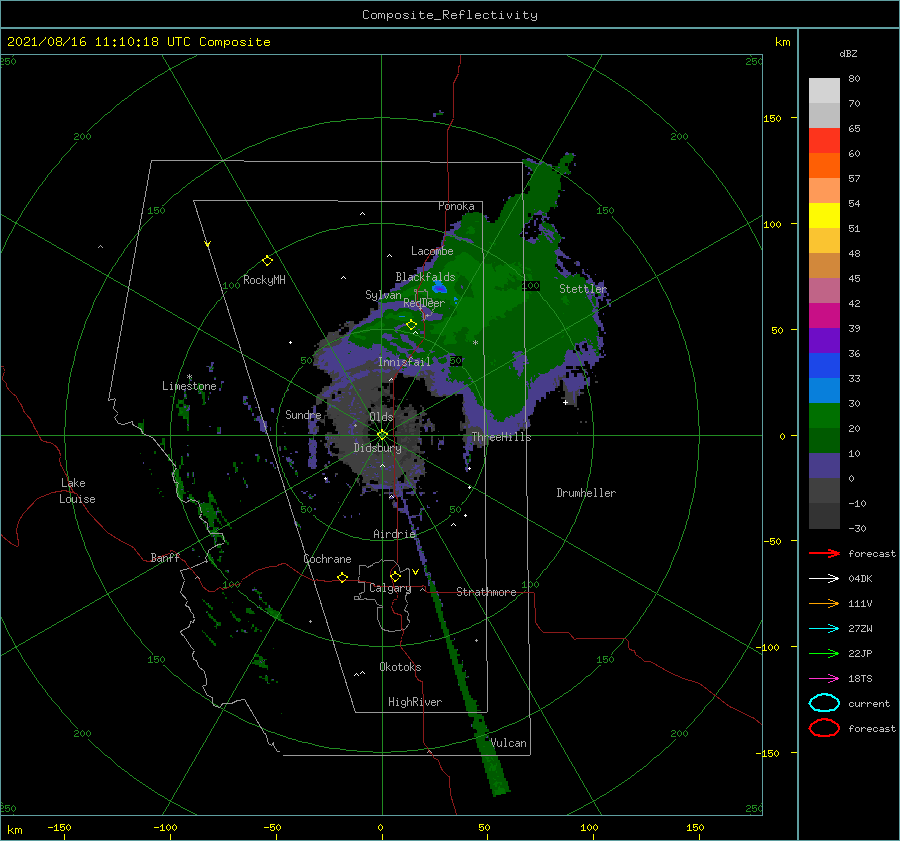Click the yellow diamond marker at the radar center
The height and width of the screenshot is (841, 900).
click(382, 435)
